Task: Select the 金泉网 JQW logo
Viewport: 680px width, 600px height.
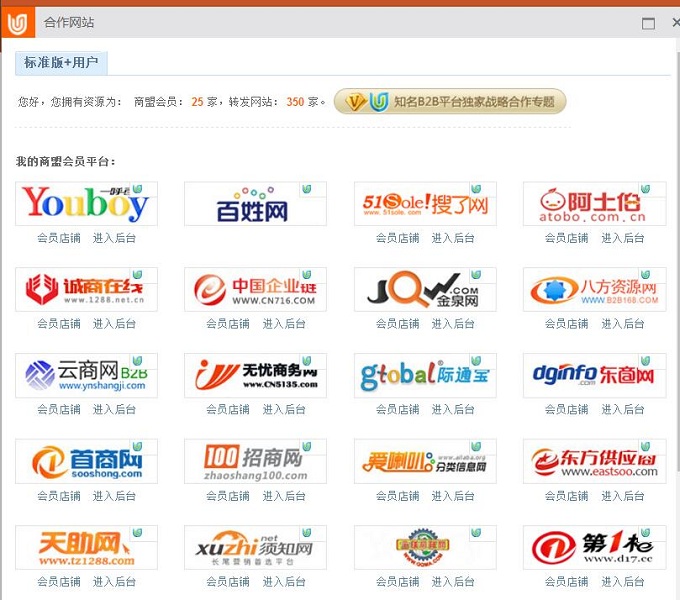Action: [x=425, y=290]
